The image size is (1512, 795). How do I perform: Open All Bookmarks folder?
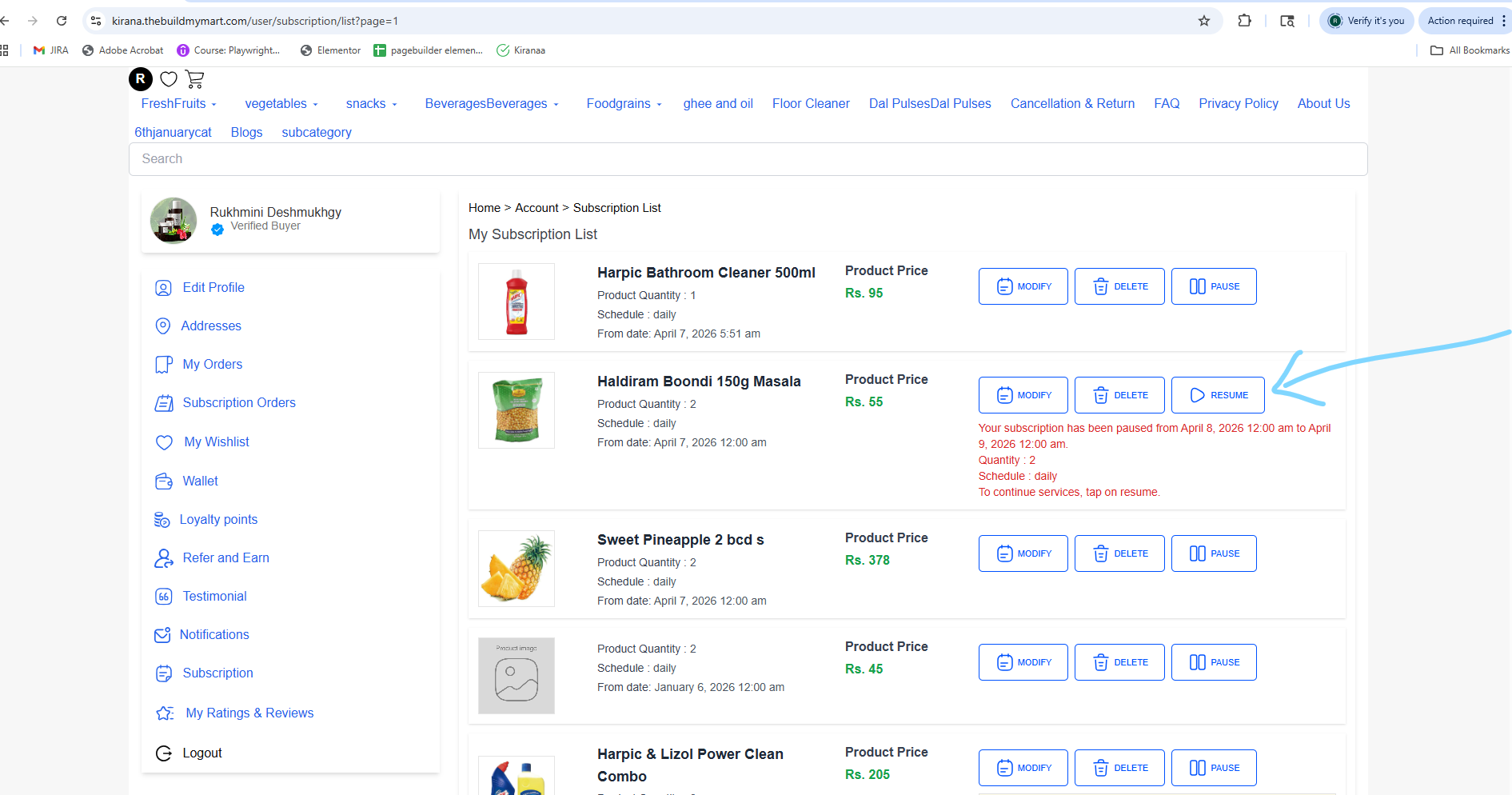click(x=1470, y=50)
